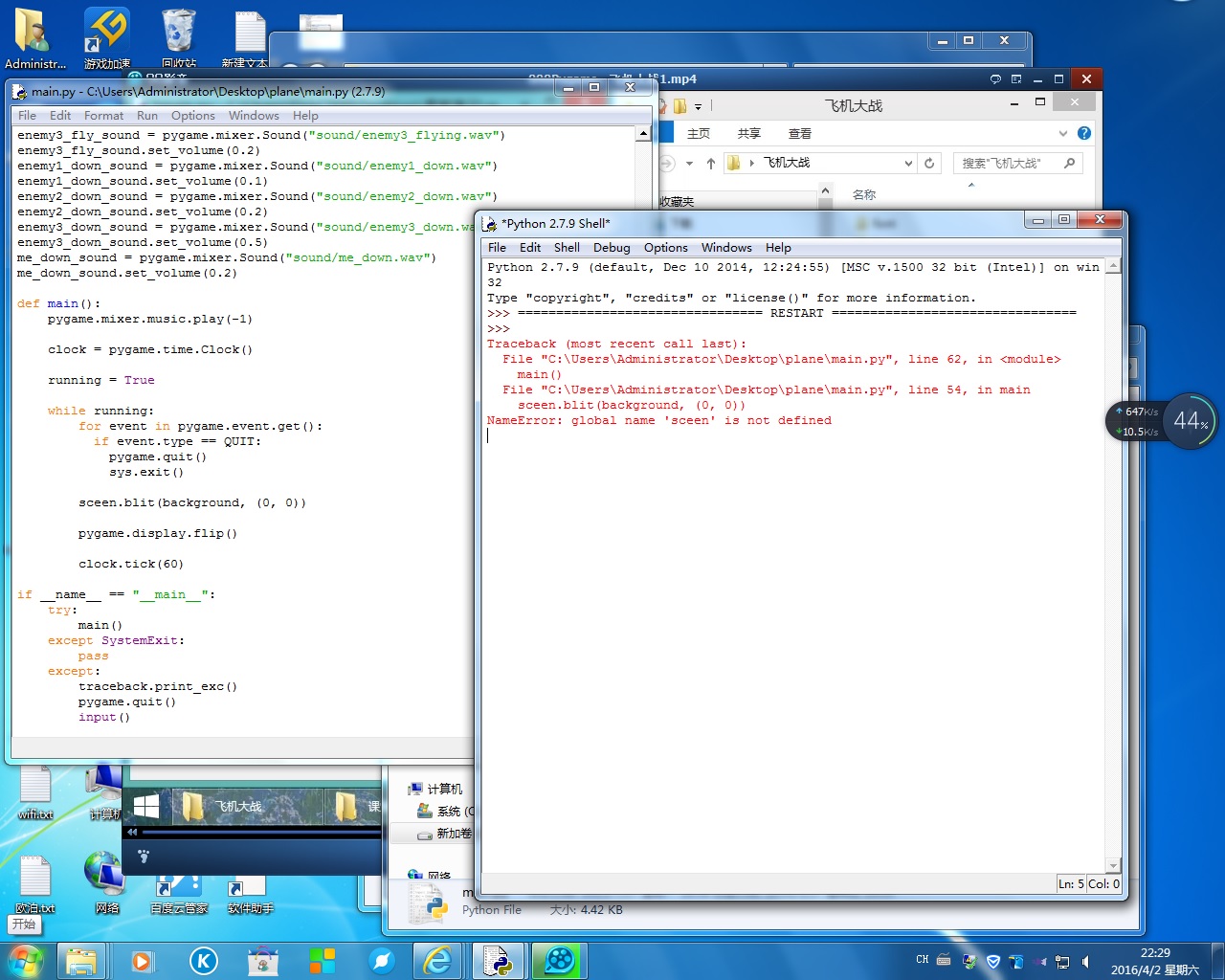Expand the Explorer ribbon with the chevron

[x=1062, y=134]
